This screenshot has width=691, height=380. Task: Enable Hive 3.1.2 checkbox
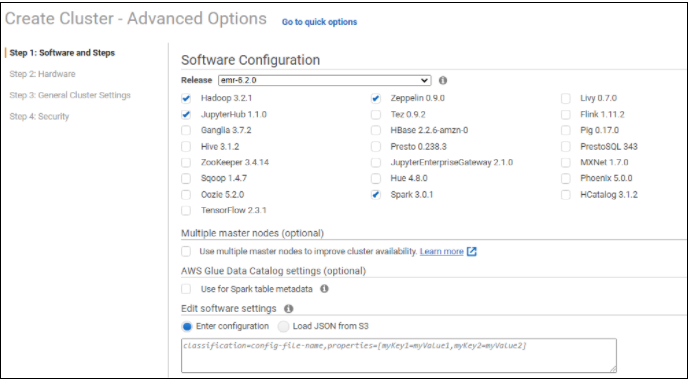(186, 146)
